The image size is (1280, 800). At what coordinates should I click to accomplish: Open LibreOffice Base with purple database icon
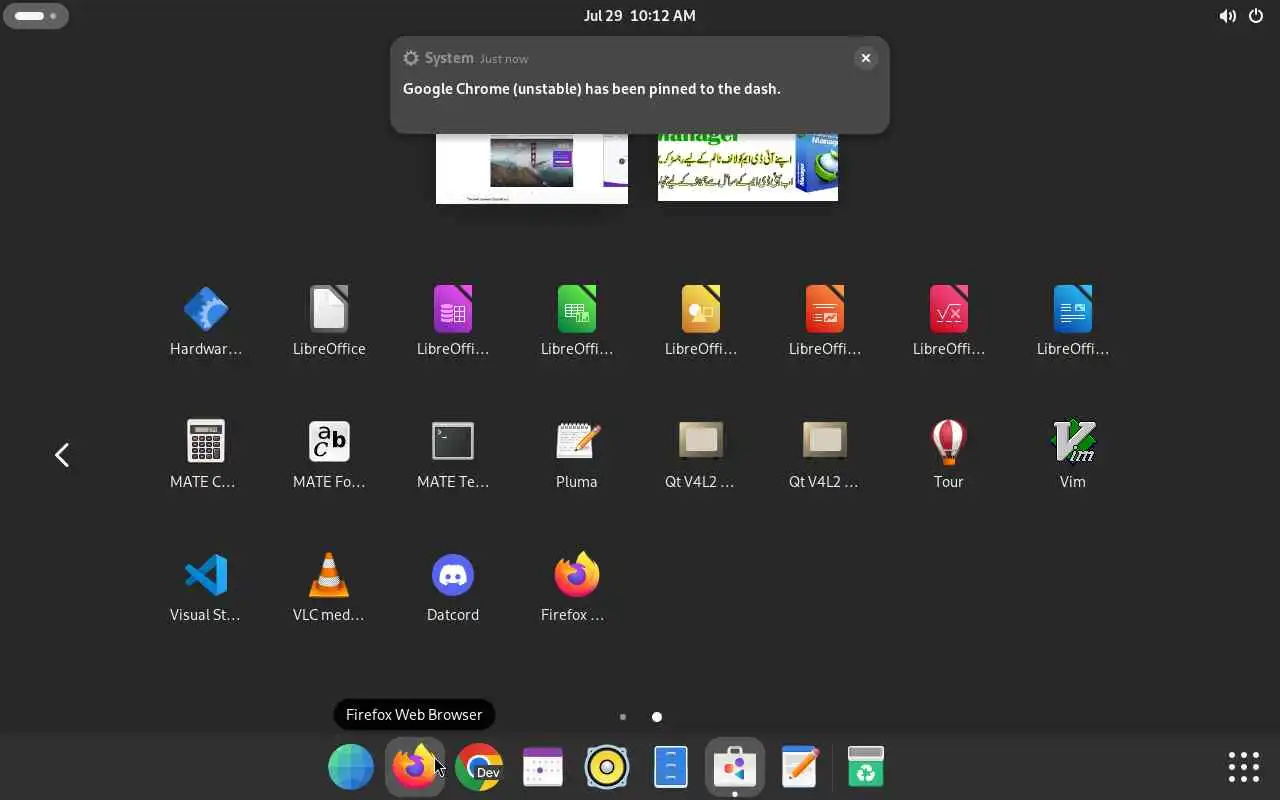pos(453,321)
